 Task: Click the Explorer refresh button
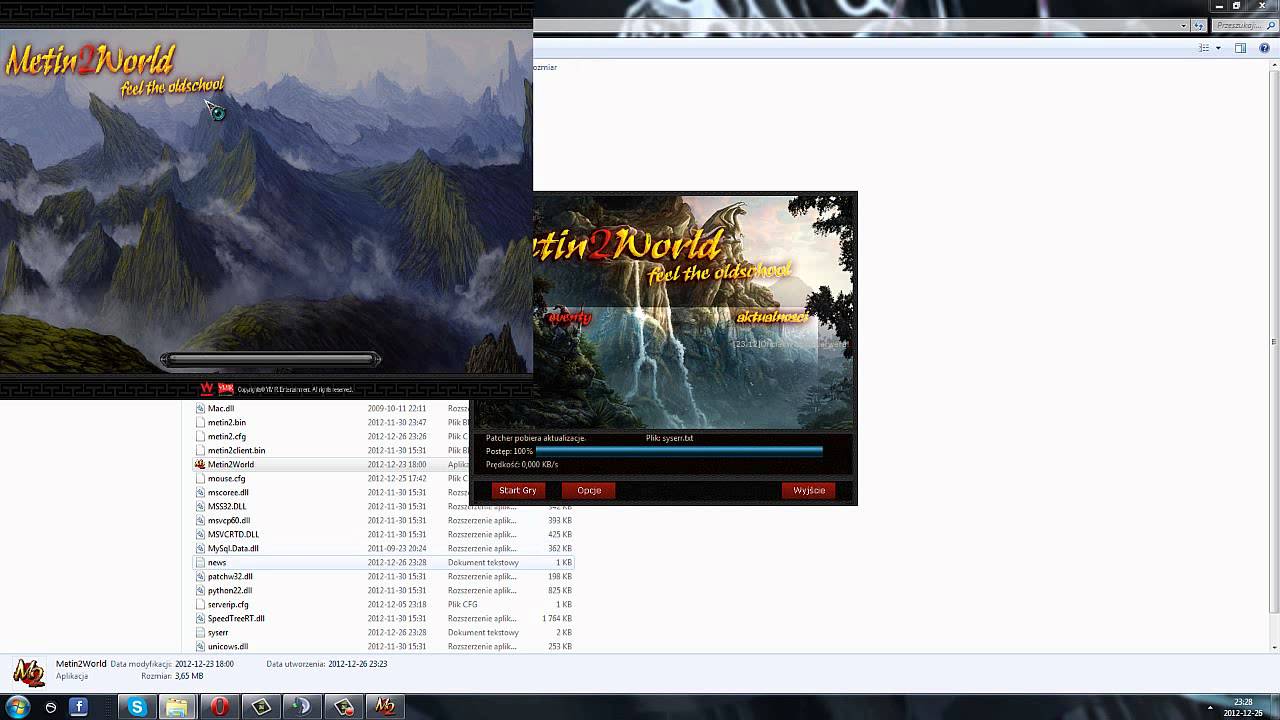coord(1199,26)
